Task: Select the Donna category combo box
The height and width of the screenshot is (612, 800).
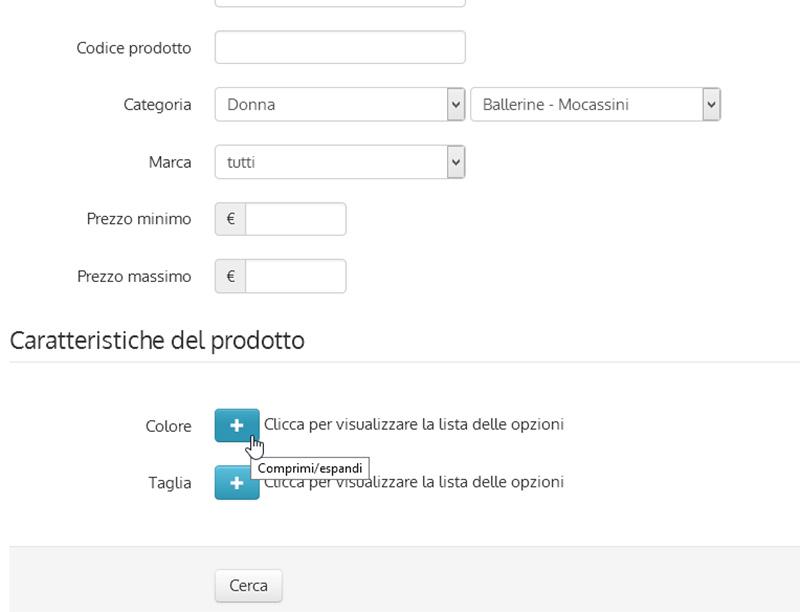Action: [x=340, y=105]
